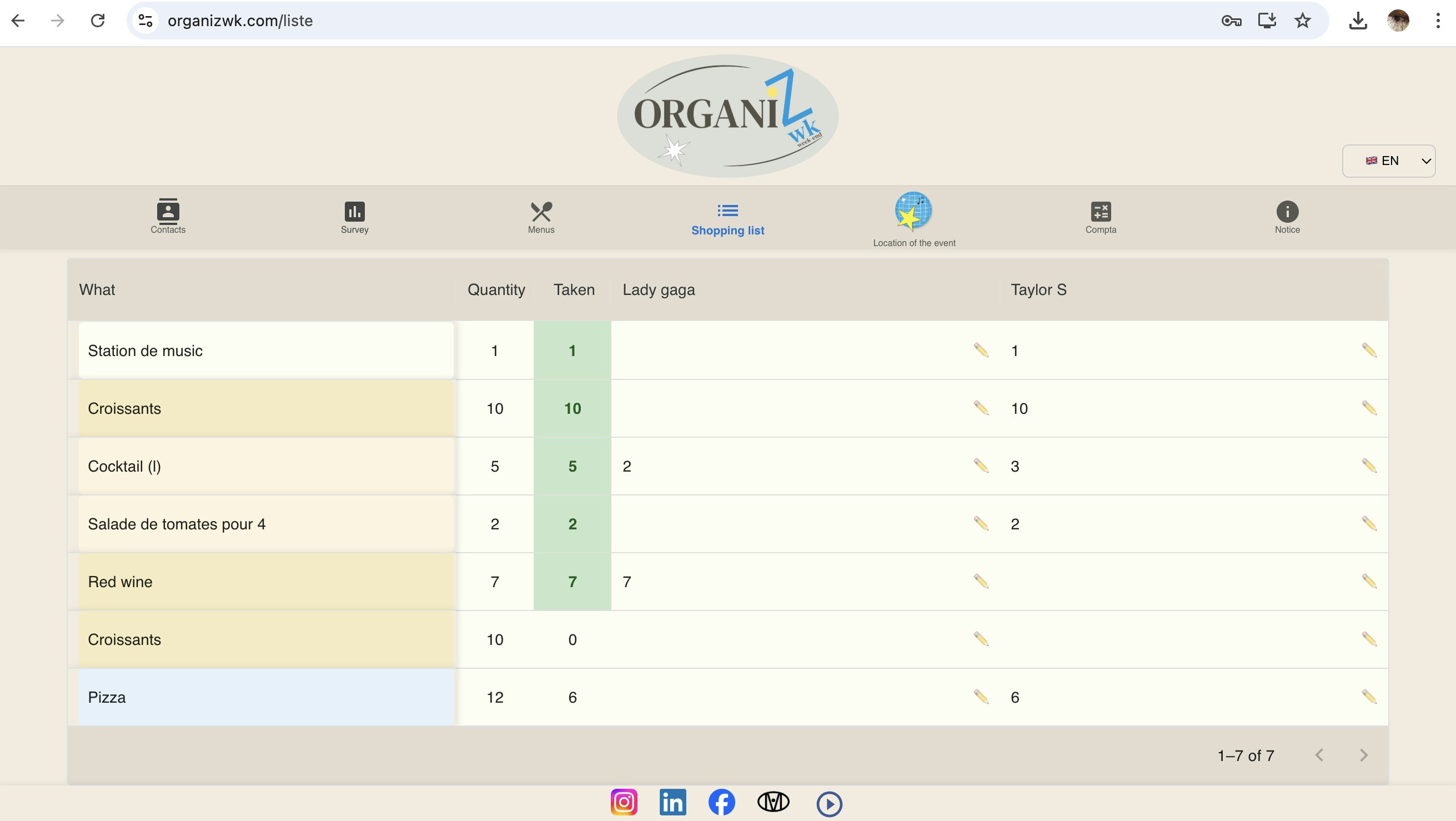Open the Instagram social link
The width and height of the screenshot is (1456, 821).
624,802
